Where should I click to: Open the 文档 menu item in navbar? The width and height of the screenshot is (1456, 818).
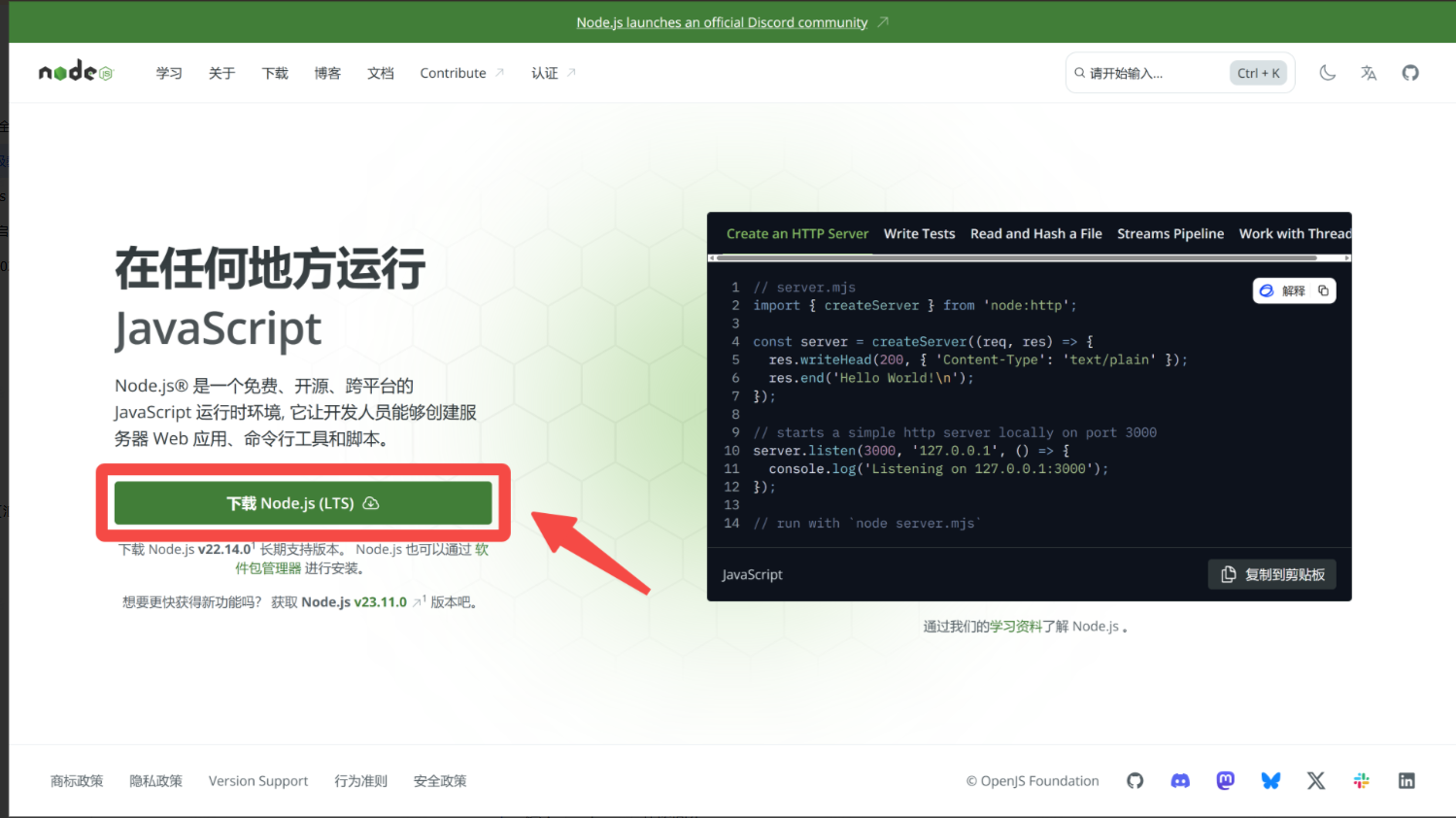pos(381,72)
